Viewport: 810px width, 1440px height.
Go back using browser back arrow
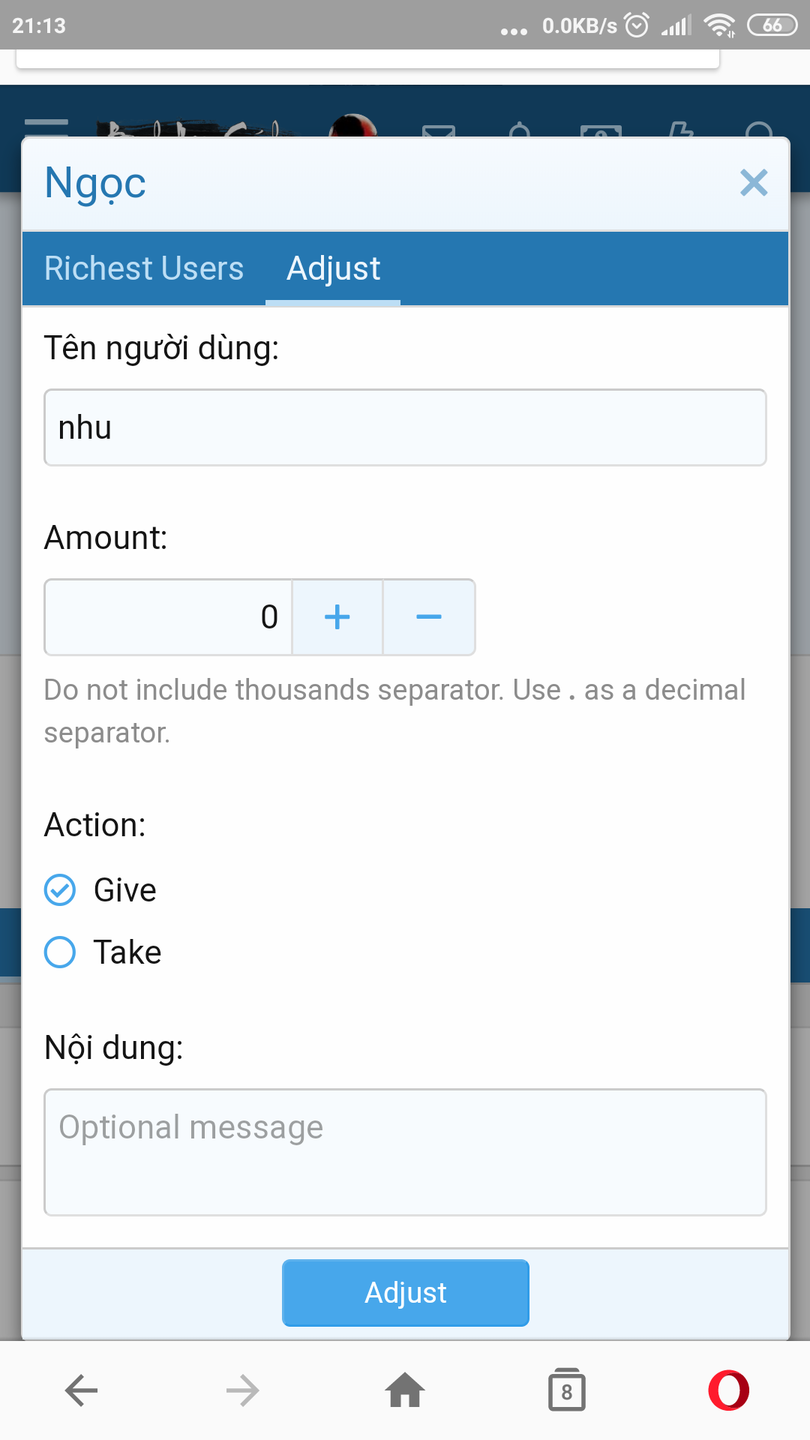tap(81, 1390)
